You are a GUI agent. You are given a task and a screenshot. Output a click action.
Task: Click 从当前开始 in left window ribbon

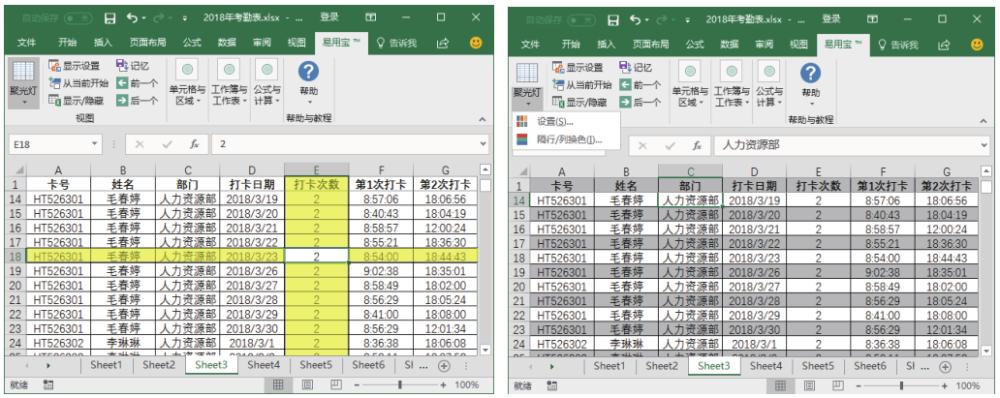tap(78, 83)
